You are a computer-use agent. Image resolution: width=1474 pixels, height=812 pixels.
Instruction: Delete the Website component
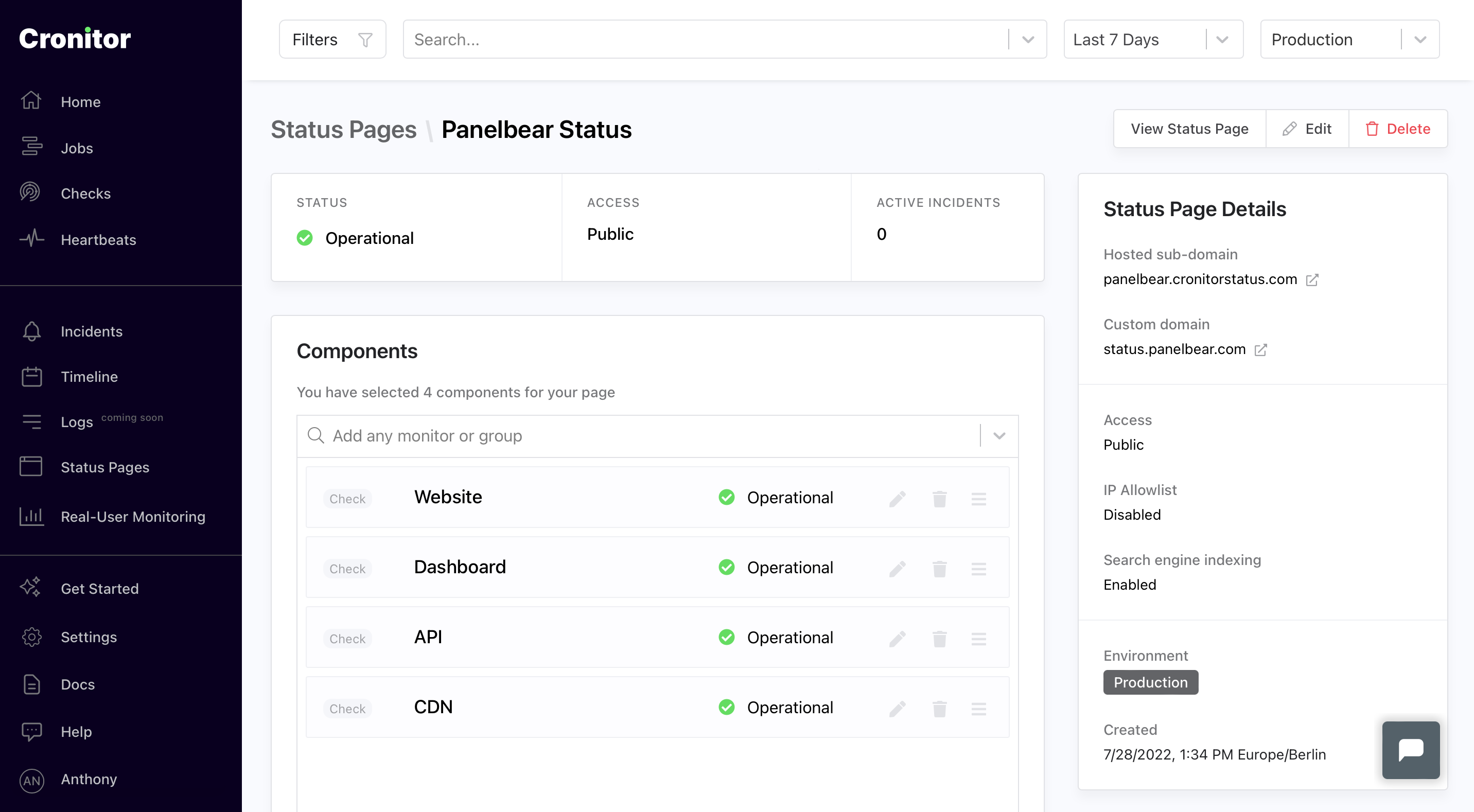pyautogui.click(x=940, y=499)
